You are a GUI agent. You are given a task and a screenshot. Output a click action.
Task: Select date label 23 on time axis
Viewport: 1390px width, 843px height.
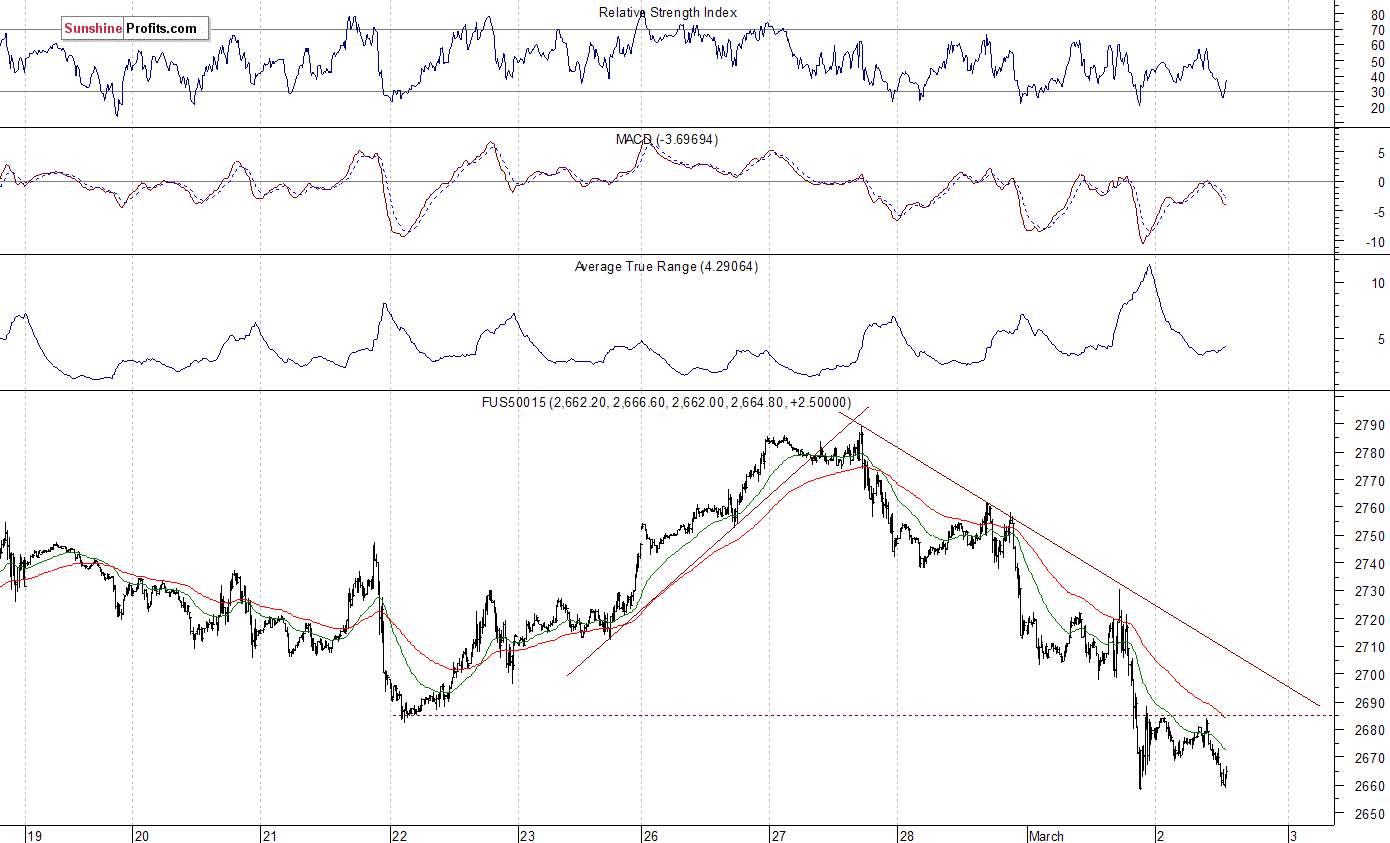tap(527, 836)
